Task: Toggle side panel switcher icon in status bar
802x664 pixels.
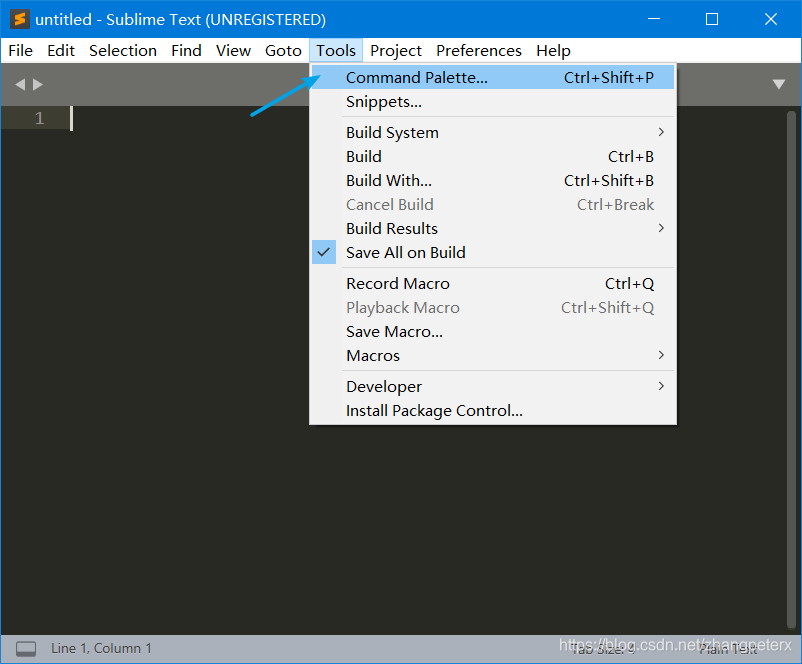Action: 26,649
